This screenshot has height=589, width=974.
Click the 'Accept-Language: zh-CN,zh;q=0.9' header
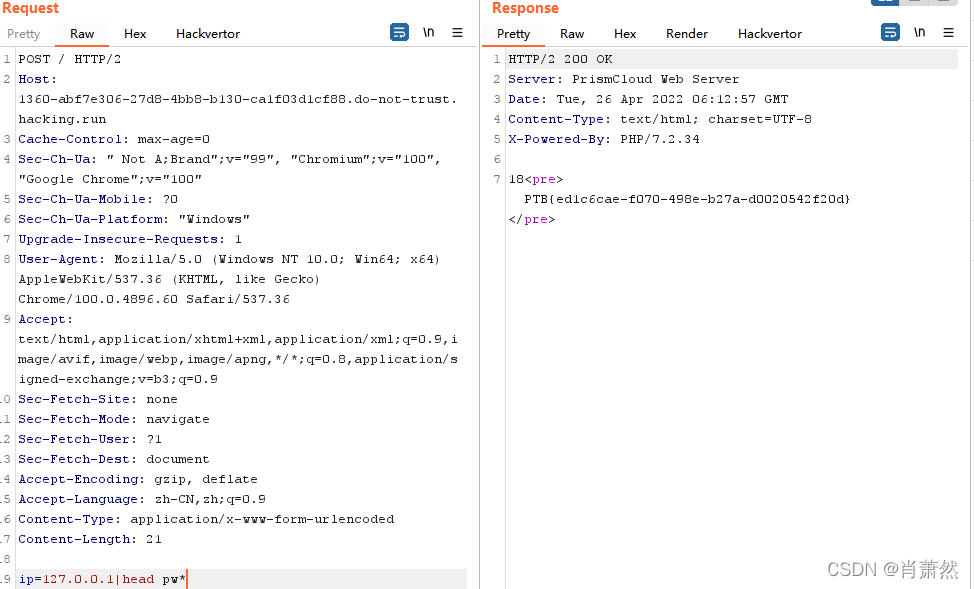point(142,499)
